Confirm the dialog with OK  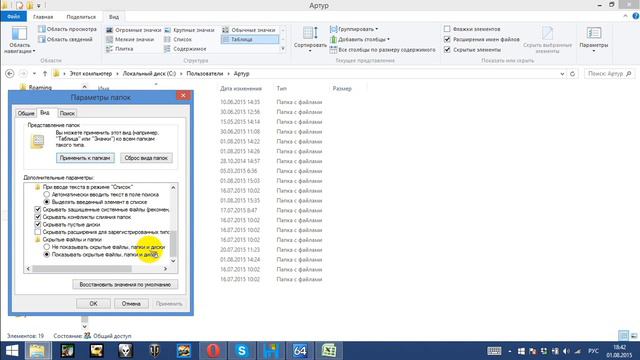(93, 304)
